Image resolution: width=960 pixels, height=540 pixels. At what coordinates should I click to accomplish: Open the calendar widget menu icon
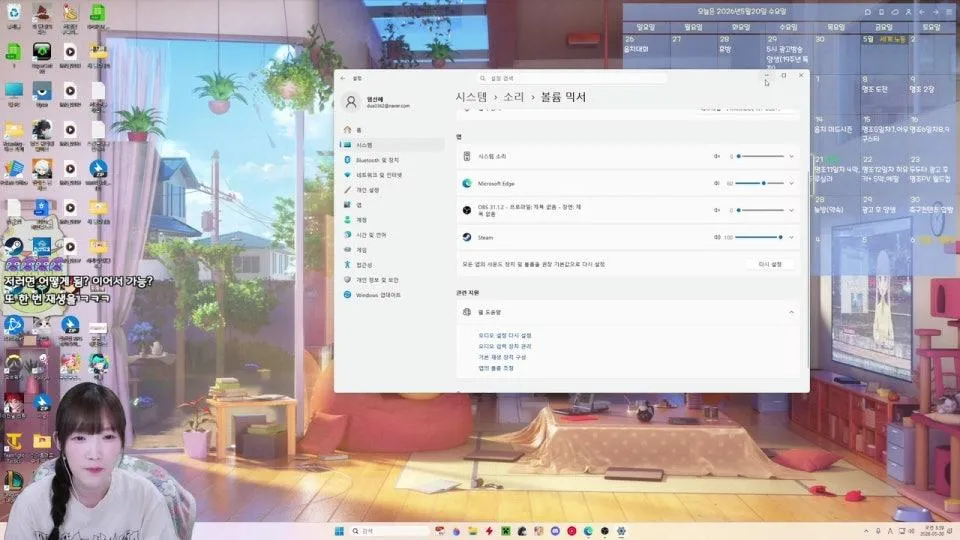pyautogui.click(x=949, y=12)
